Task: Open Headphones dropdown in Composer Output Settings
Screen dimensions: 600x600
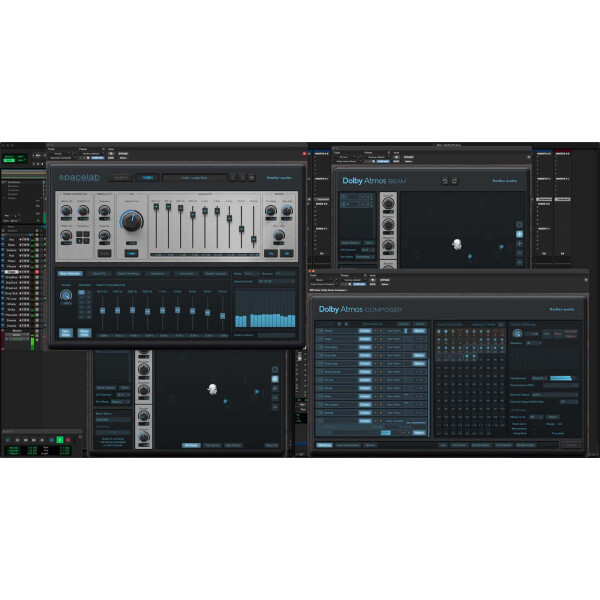Action: click(540, 378)
